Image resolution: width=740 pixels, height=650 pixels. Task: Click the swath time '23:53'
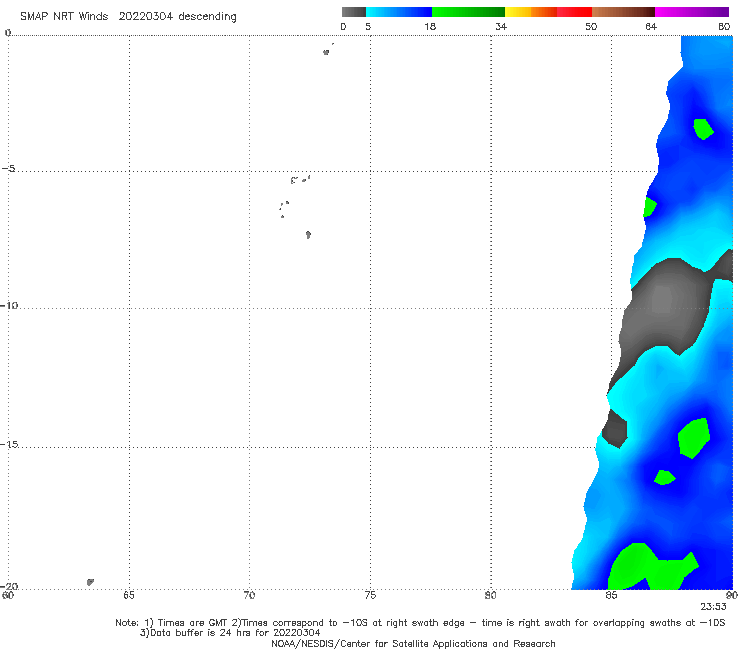coord(713,607)
